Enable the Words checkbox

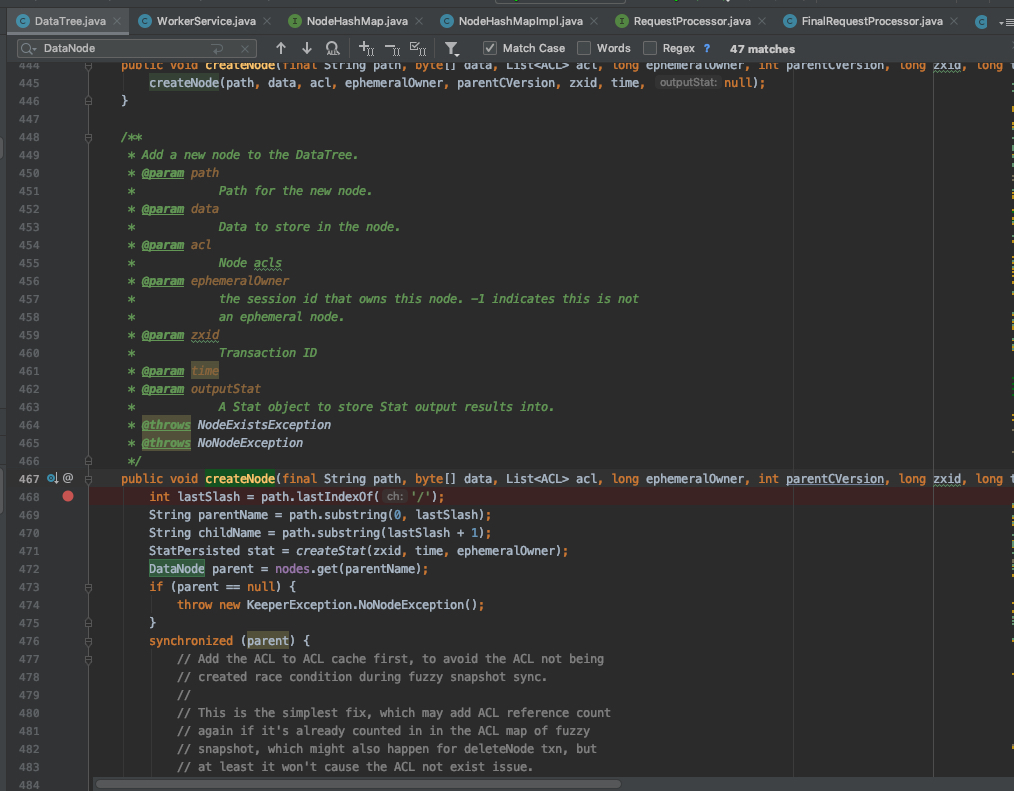(584, 49)
